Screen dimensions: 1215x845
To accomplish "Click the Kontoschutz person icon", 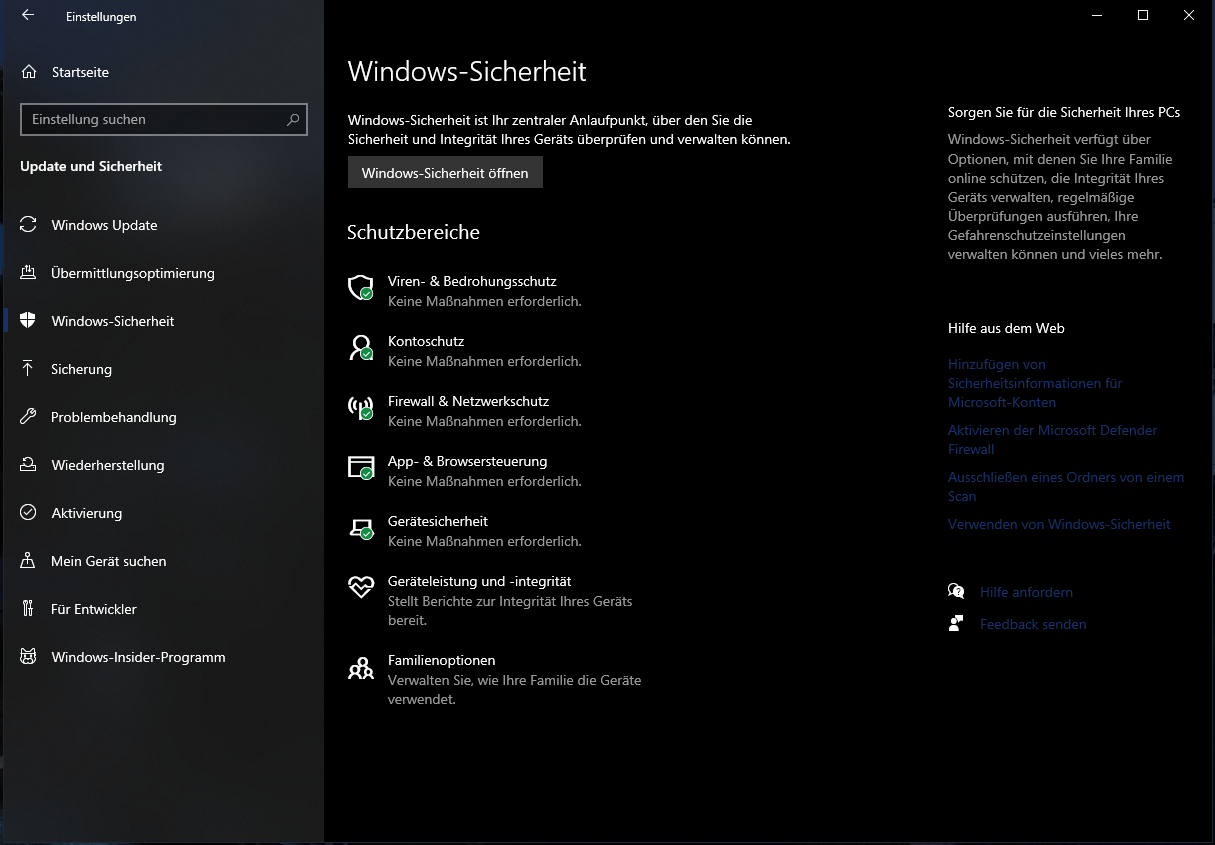I will [360, 348].
